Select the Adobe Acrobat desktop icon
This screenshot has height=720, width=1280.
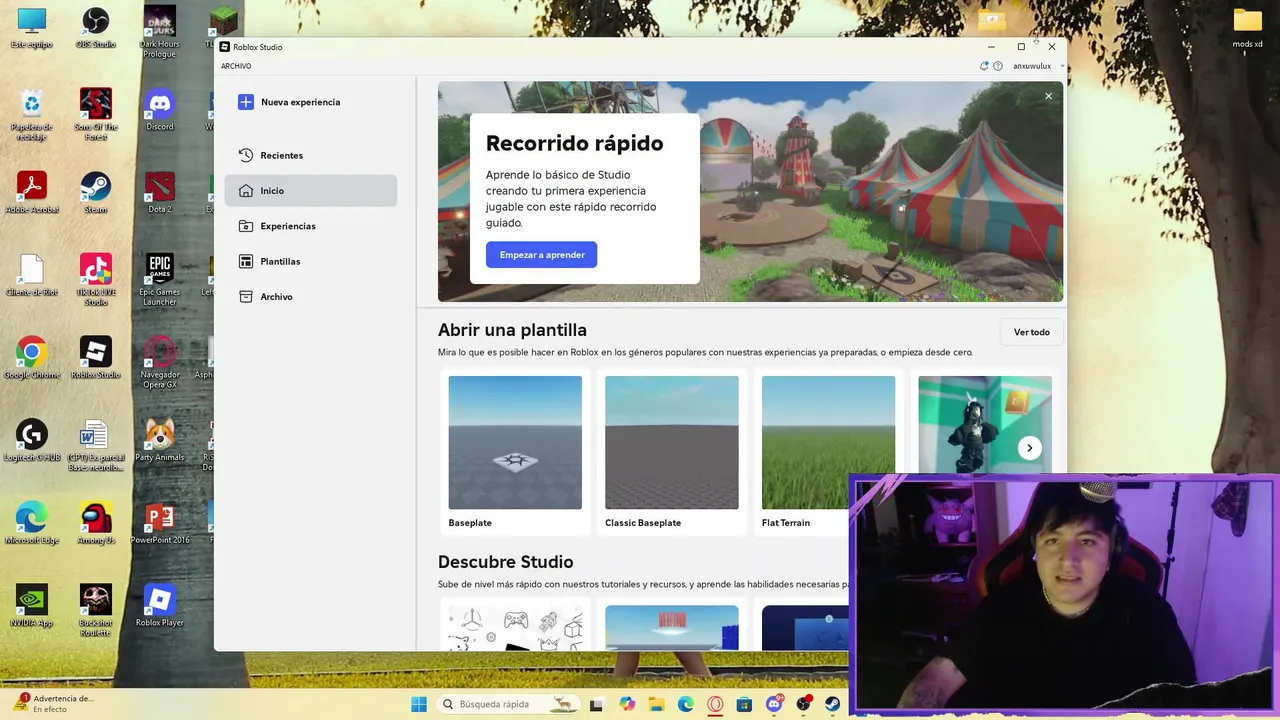[x=32, y=193]
